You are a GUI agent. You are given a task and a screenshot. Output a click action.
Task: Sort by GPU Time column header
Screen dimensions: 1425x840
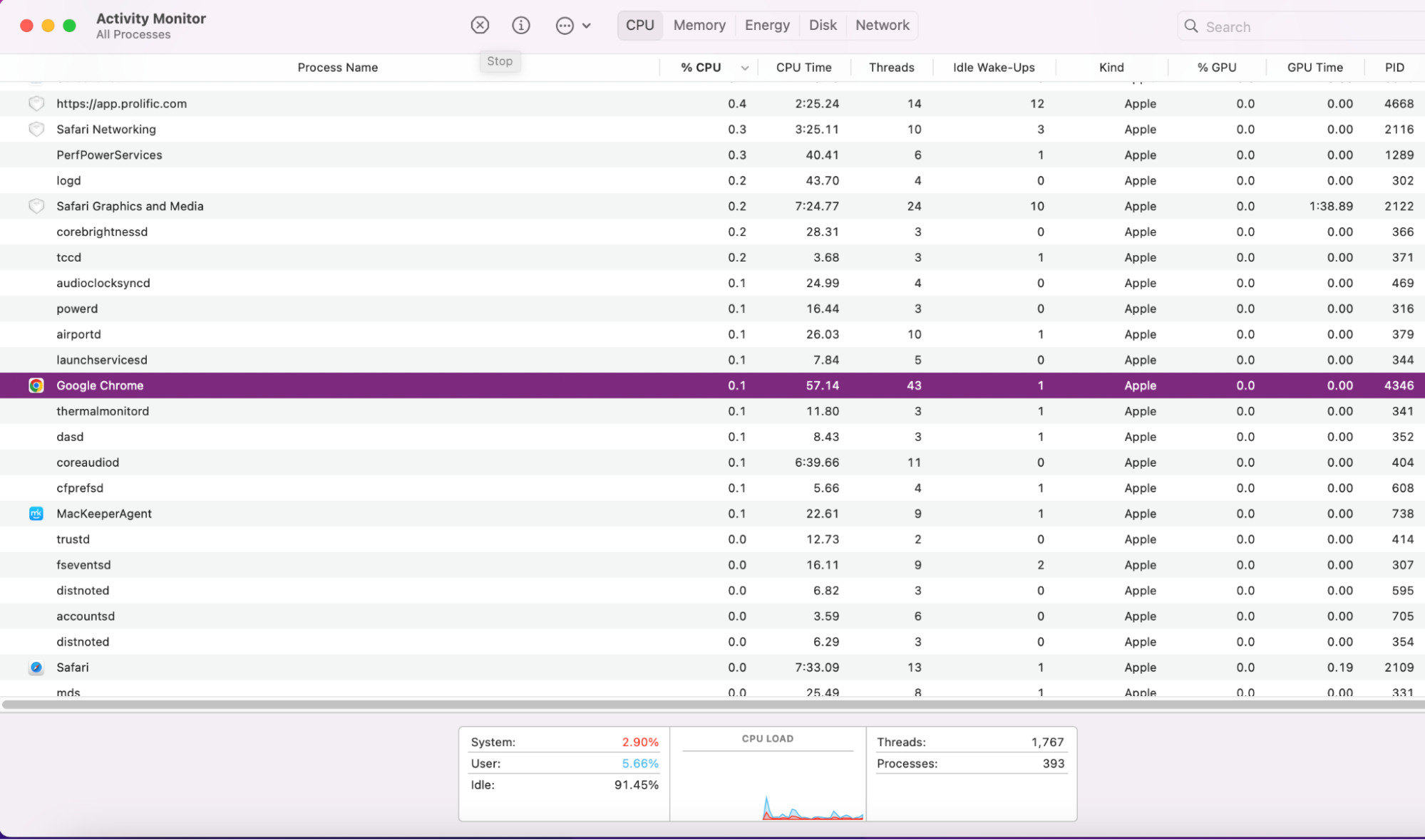[x=1315, y=67]
